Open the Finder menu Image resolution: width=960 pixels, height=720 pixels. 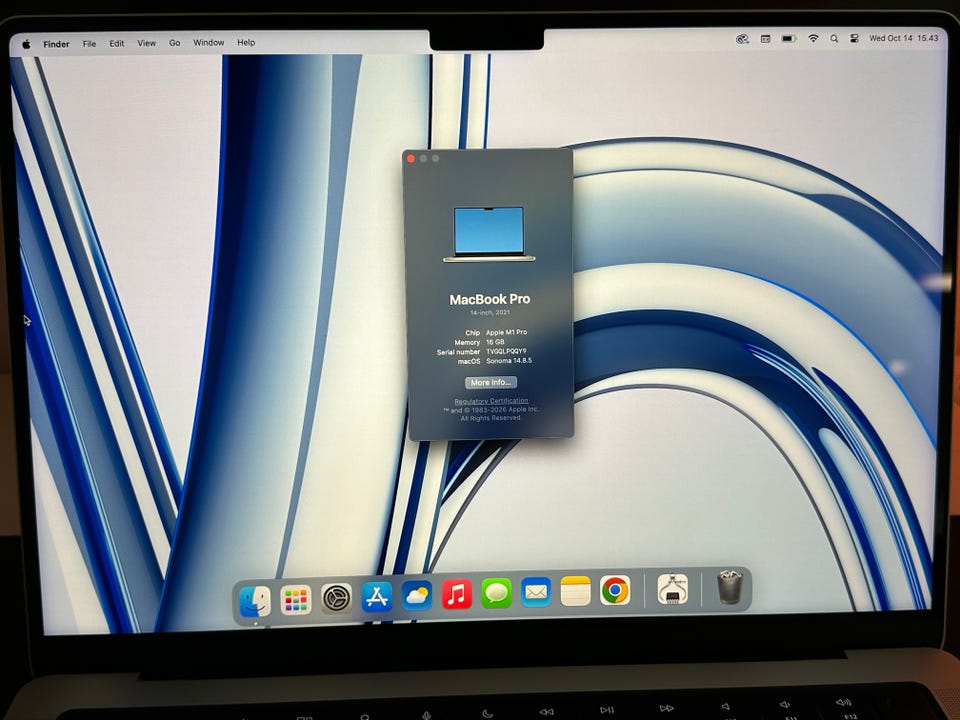pos(56,44)
